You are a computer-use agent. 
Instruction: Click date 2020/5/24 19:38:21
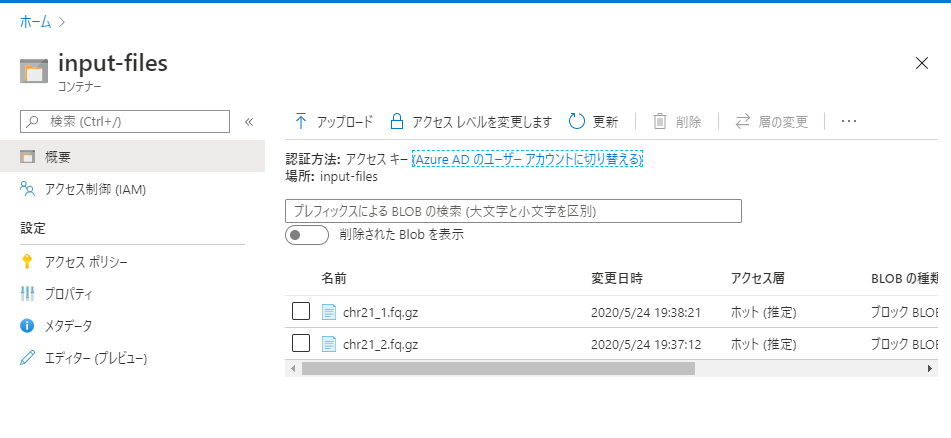coord(646,312)
